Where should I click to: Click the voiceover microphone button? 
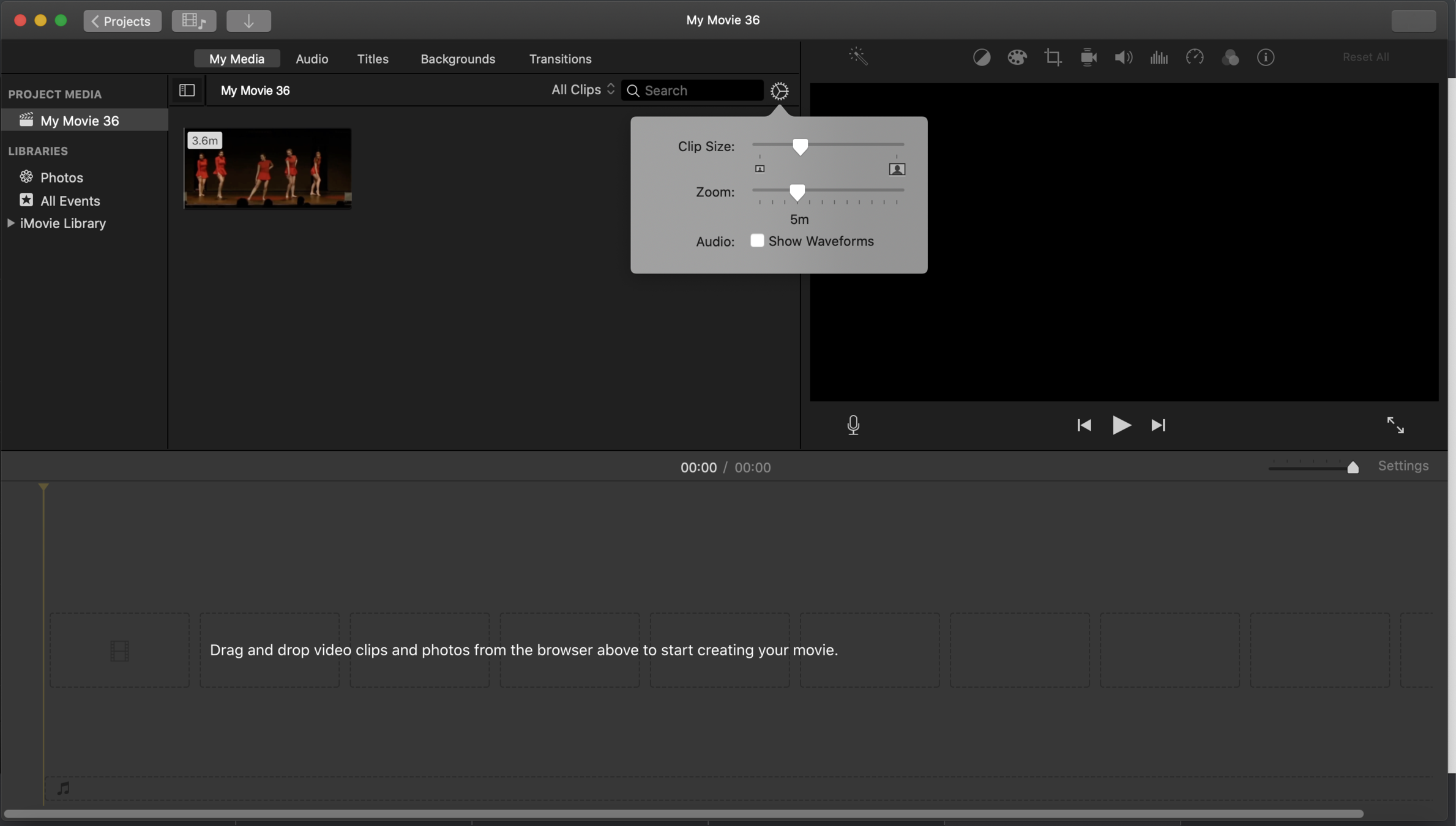[x=853, y=425]
